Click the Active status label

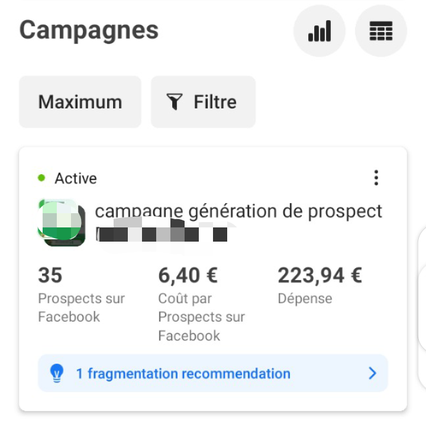[x=76, y=178]
